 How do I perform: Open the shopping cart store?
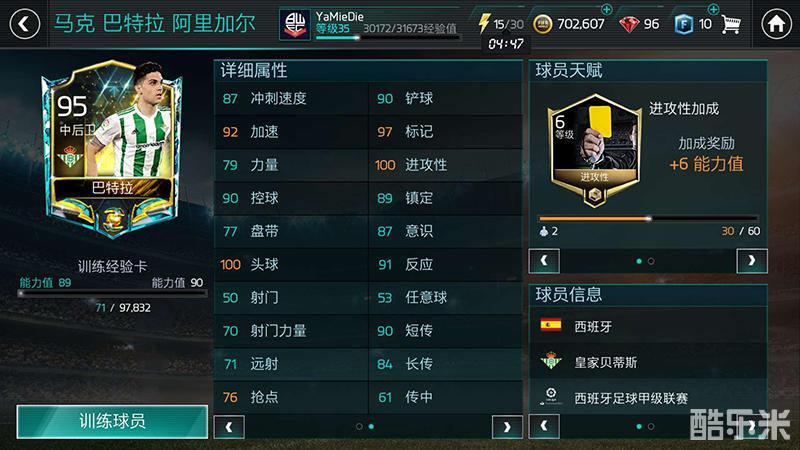(731, 24)
